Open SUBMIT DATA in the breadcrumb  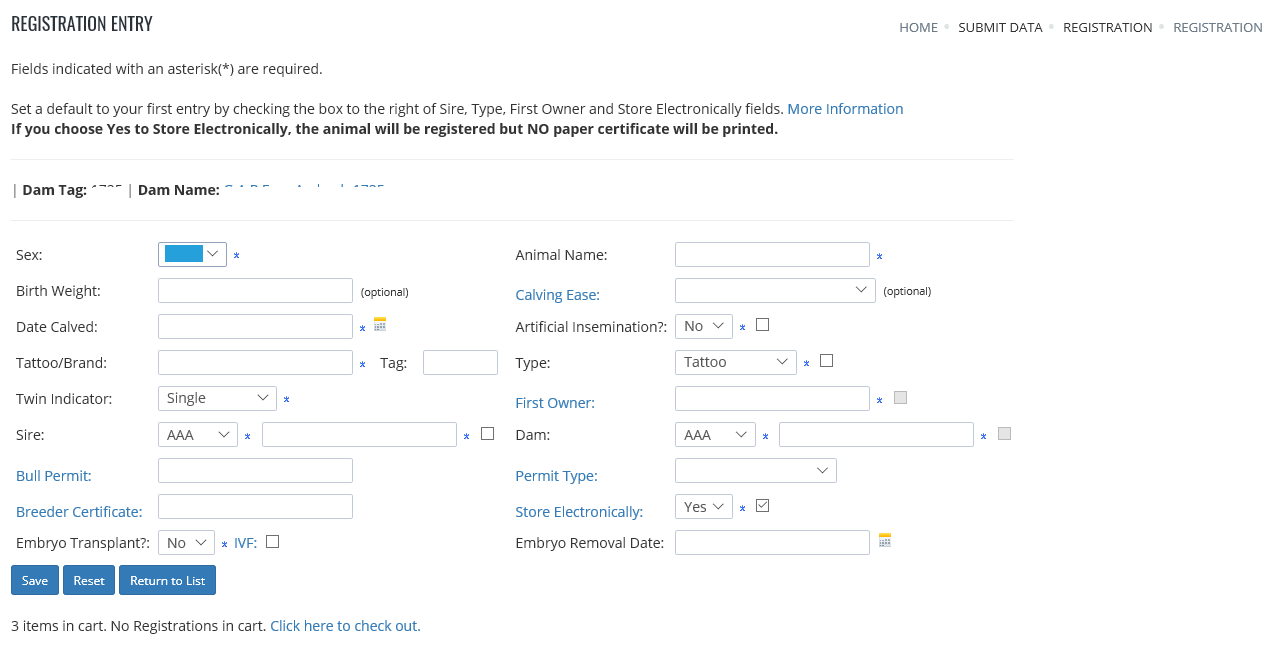[x=1000, y=28]
